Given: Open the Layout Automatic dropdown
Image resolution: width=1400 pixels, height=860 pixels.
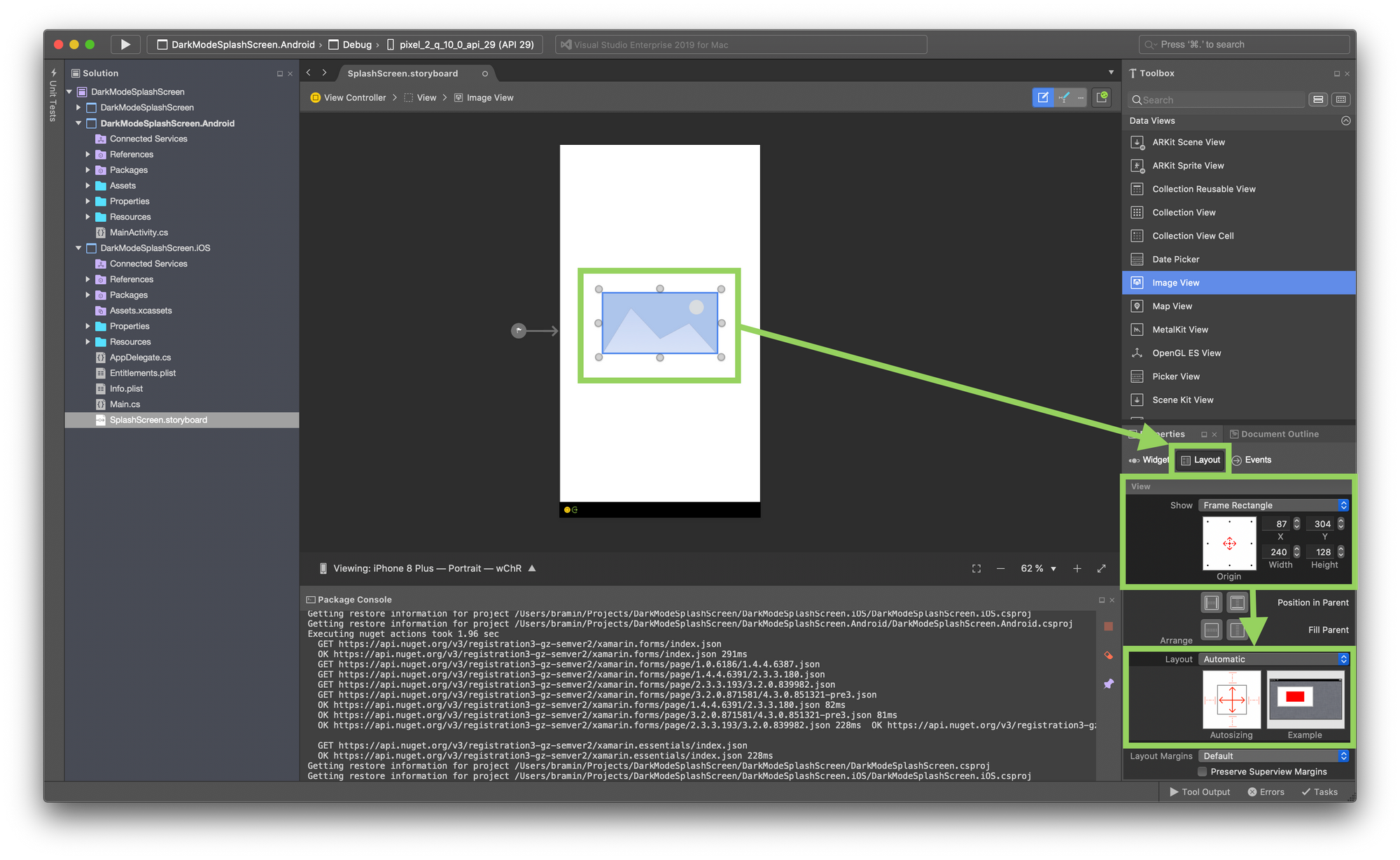Looking at the screenshot, I should click(1273, 659).
